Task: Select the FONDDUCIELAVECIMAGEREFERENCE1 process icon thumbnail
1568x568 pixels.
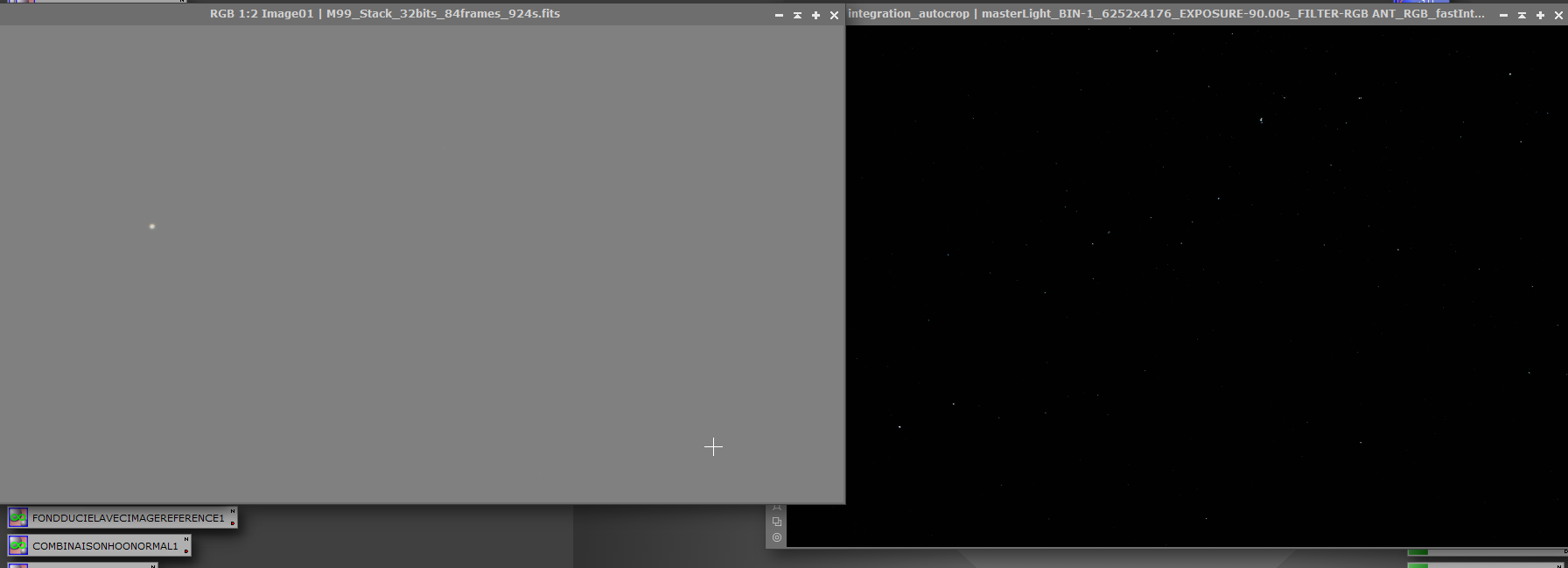Action: tap(18, 518)
